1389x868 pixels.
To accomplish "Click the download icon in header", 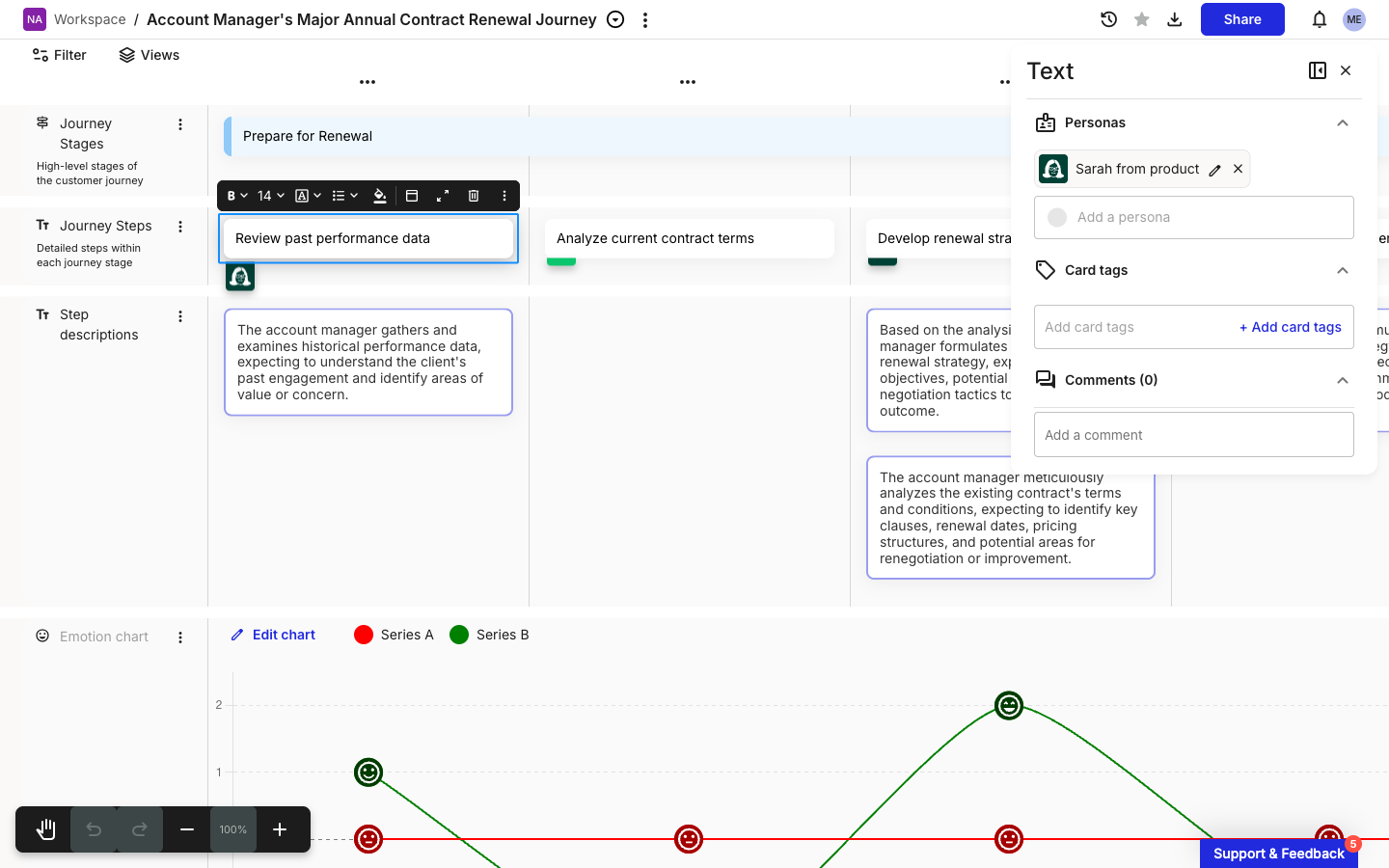I will coord(1175,19).
